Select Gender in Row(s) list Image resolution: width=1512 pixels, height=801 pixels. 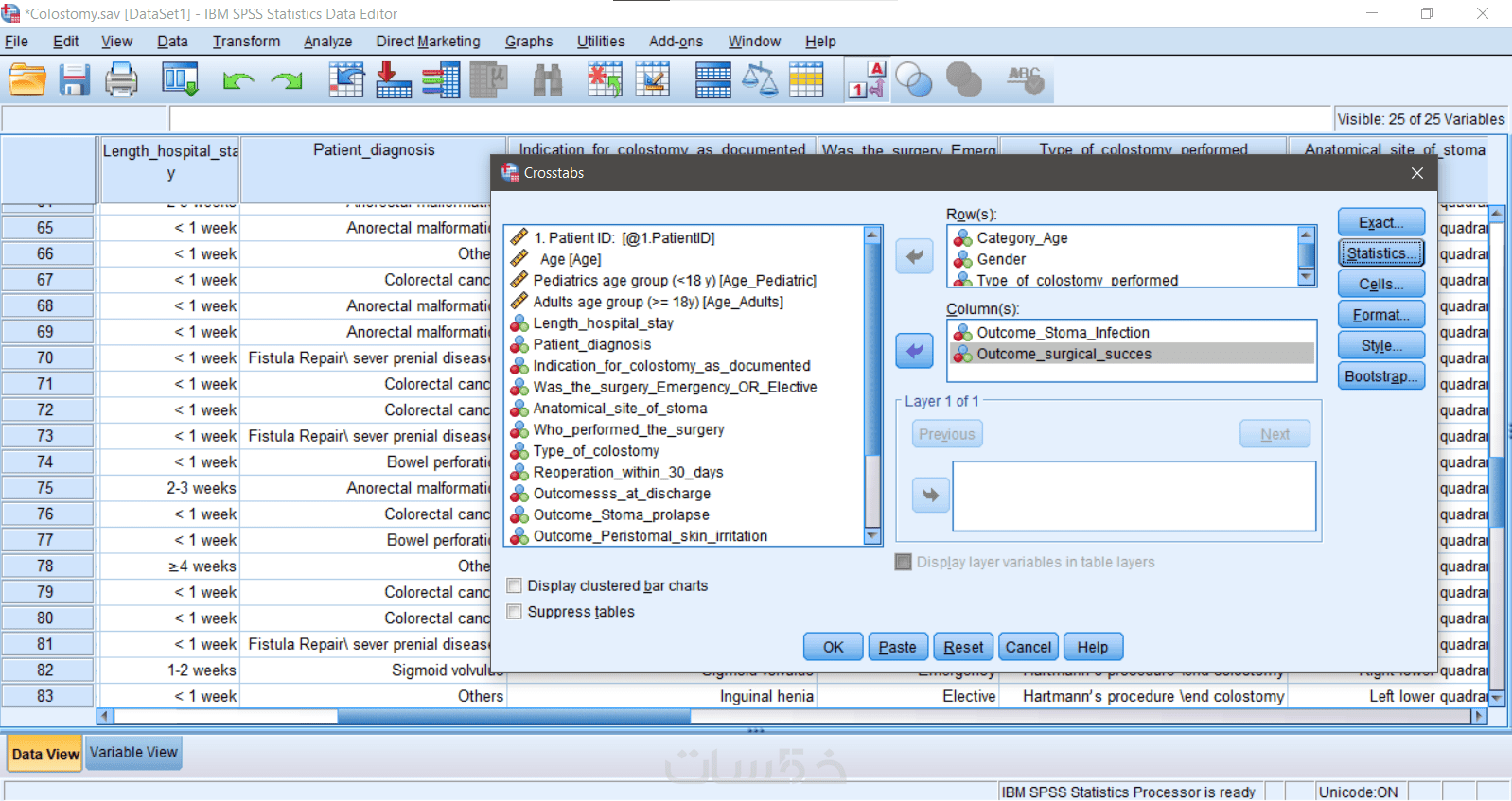click(1001, 259)
